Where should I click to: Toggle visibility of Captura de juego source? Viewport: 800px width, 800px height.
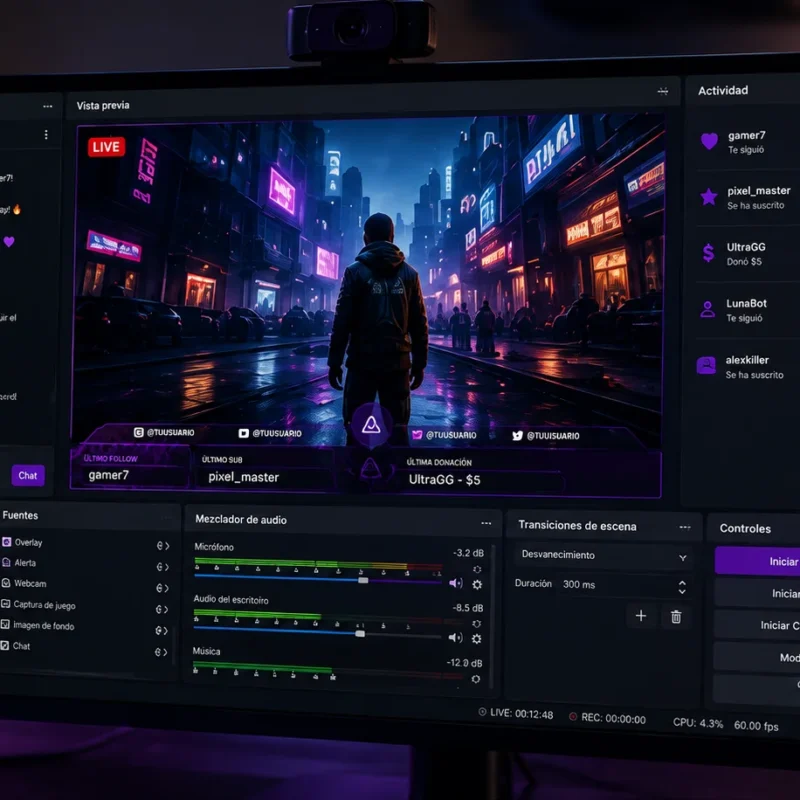tap(159, 609)
